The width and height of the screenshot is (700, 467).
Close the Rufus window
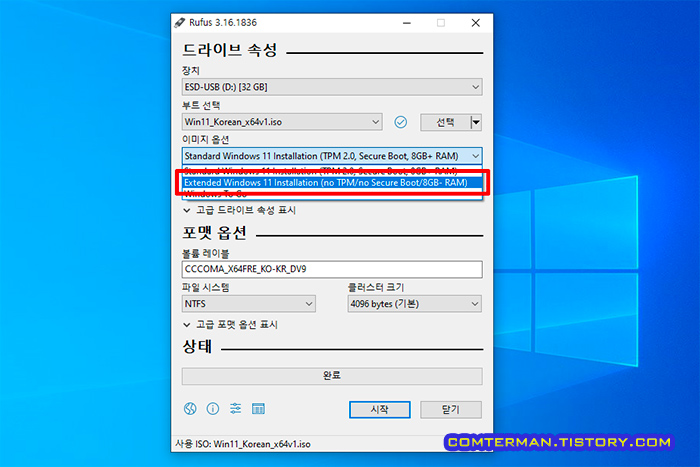(x=476, y=23)
